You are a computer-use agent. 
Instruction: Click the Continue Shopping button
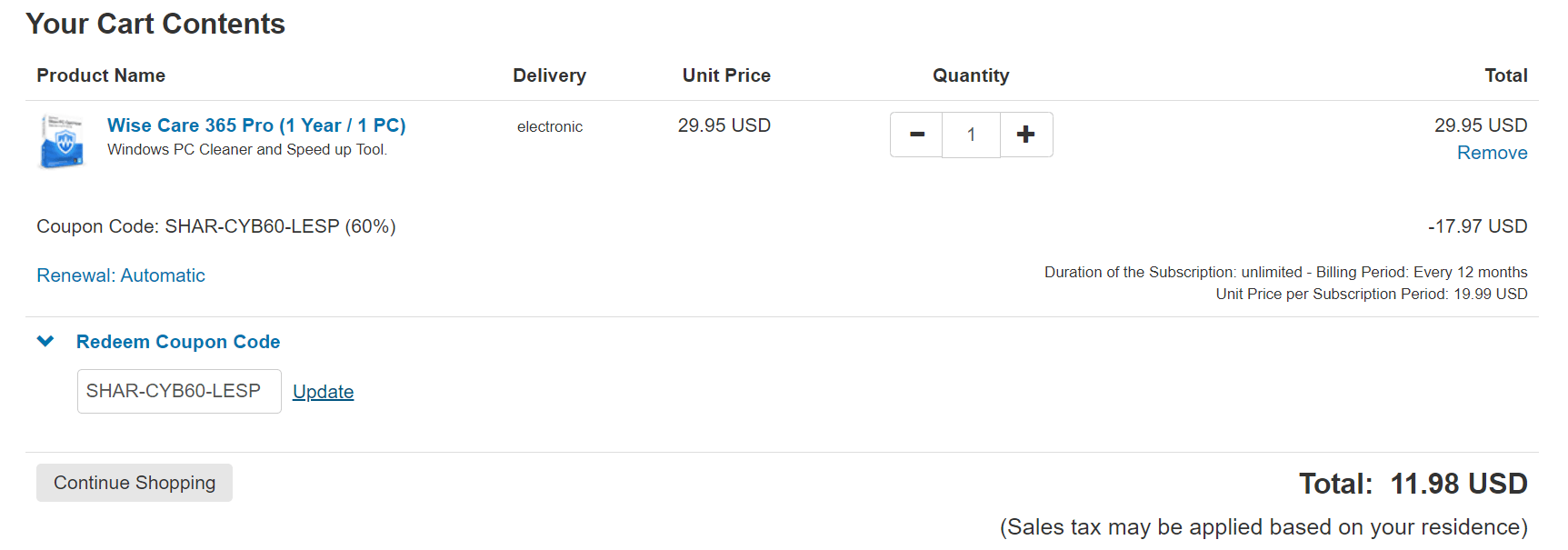(x=135, y=483)
